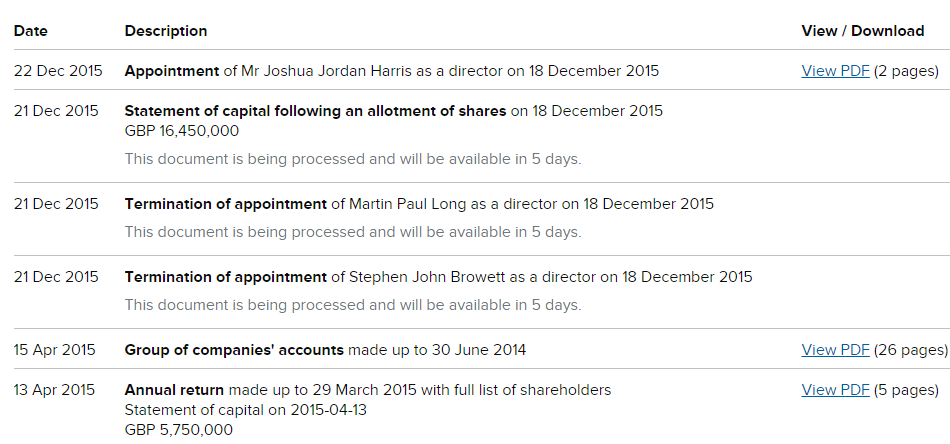This screenshot has width=950, height=444.
Task: Click the bold Appointment heading text
Action: point(172,71)
